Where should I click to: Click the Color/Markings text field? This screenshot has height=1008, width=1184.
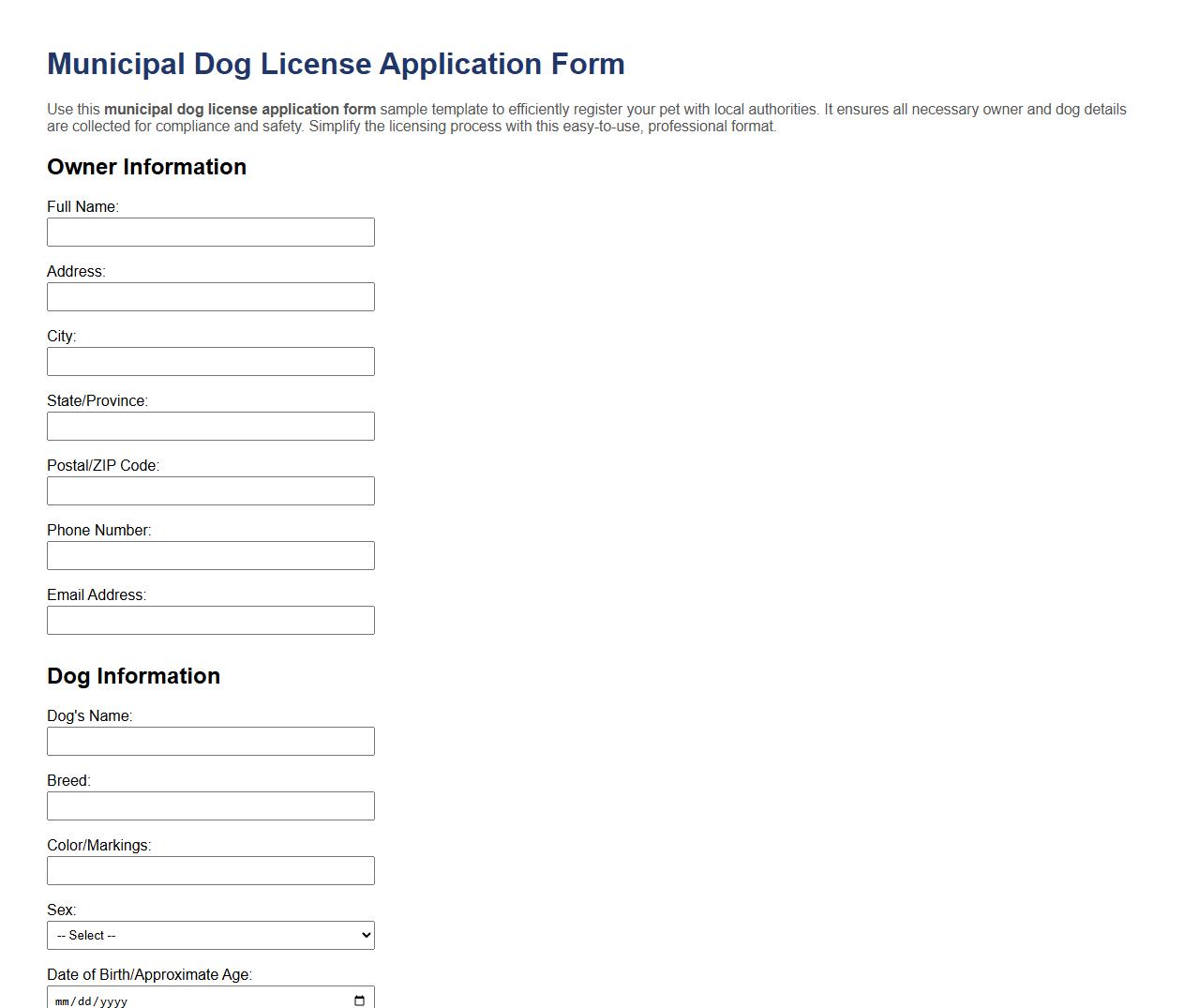[210, 870]
